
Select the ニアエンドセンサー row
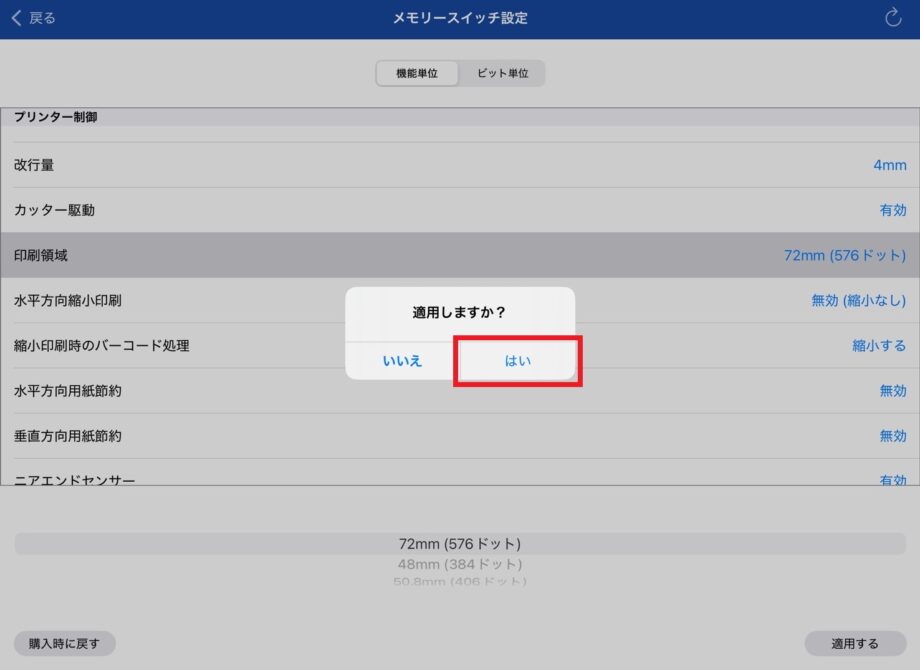[460, 478]
